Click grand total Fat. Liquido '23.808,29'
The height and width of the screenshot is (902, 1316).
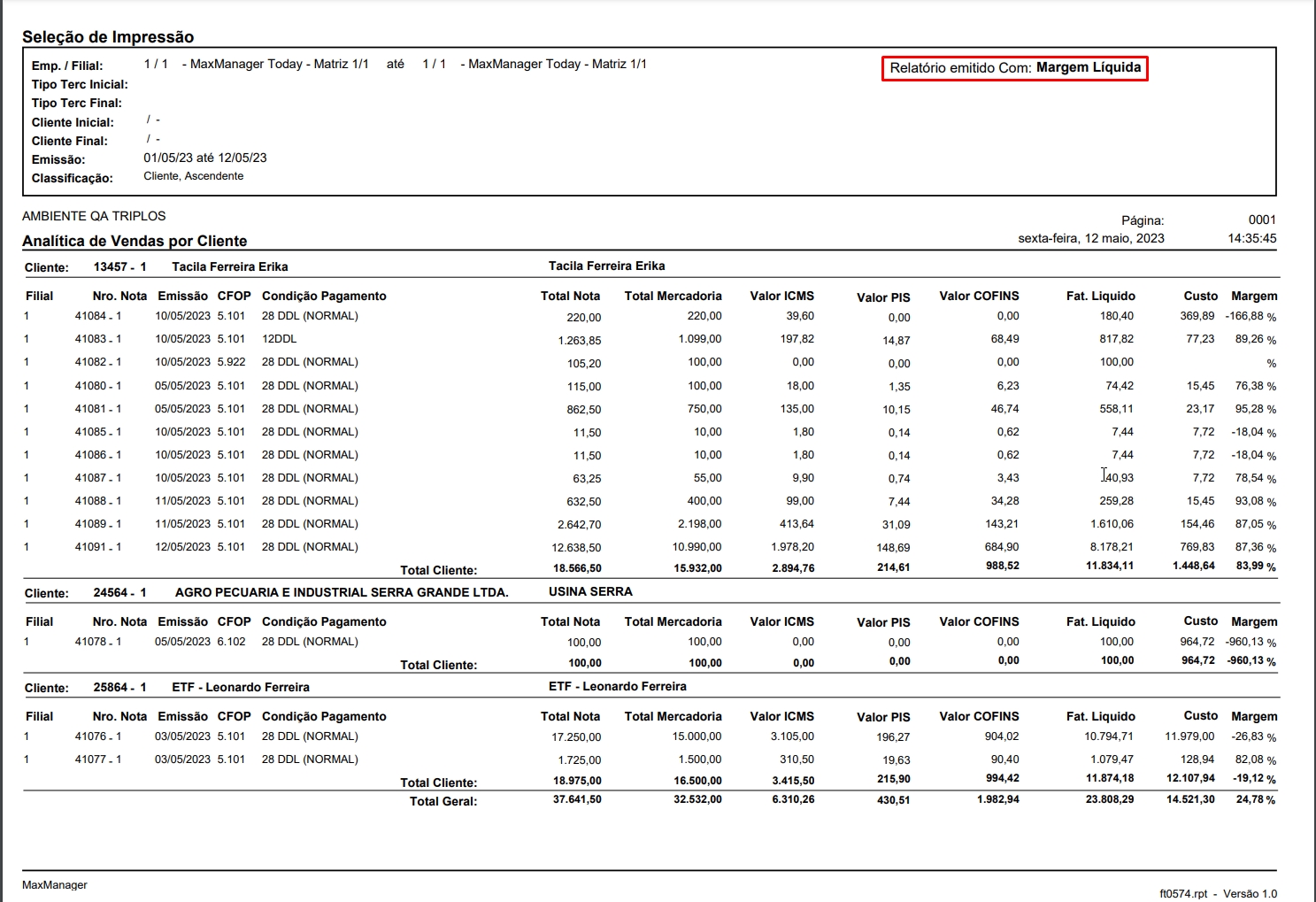click(1110, 798)
